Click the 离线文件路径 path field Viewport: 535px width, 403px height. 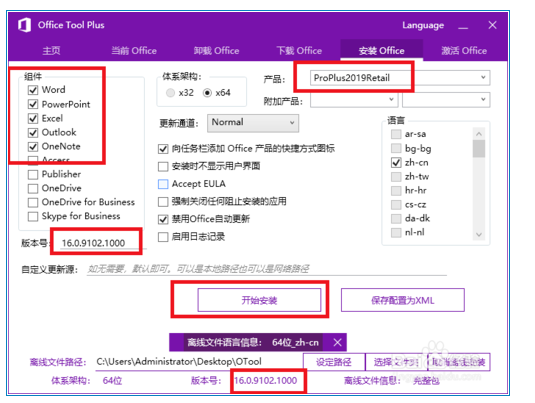pyautogui.click(x=199, y=362)
